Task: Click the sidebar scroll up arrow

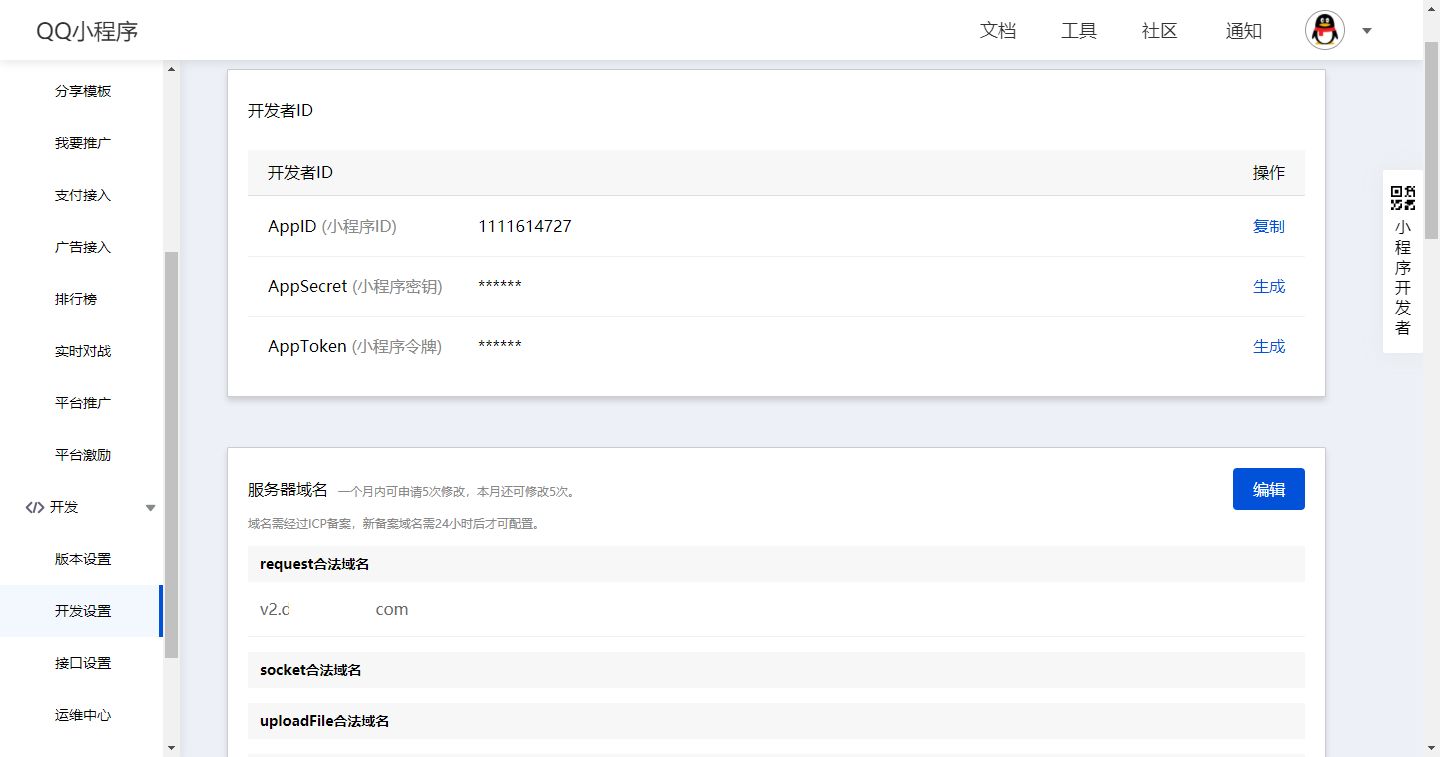Action: (x=171, y=69)
